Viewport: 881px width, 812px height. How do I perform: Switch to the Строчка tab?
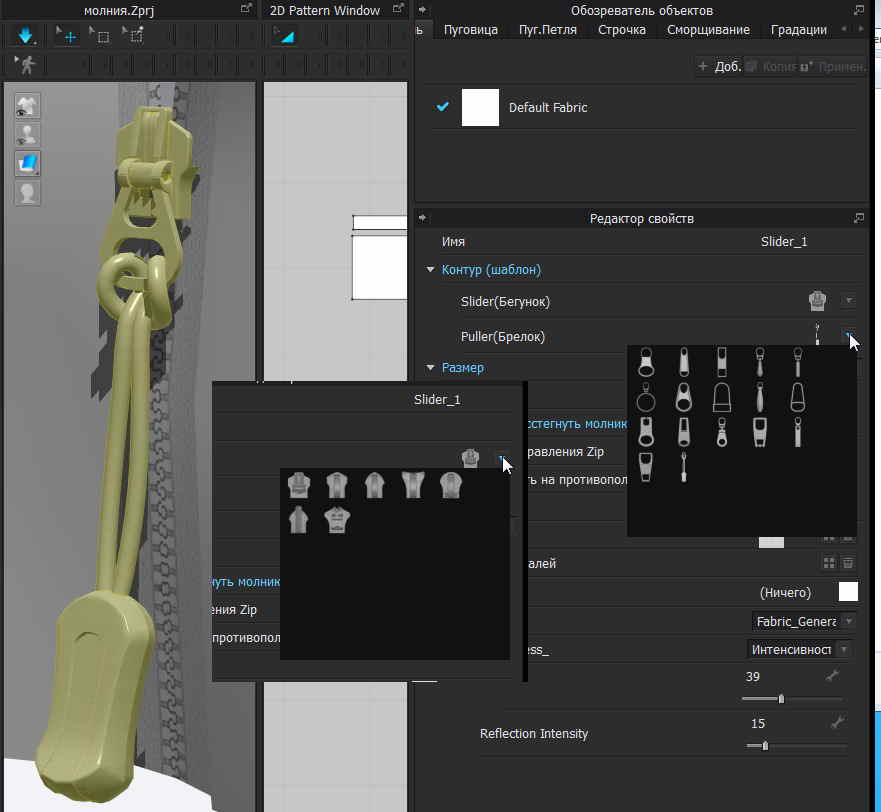(621, 30)
